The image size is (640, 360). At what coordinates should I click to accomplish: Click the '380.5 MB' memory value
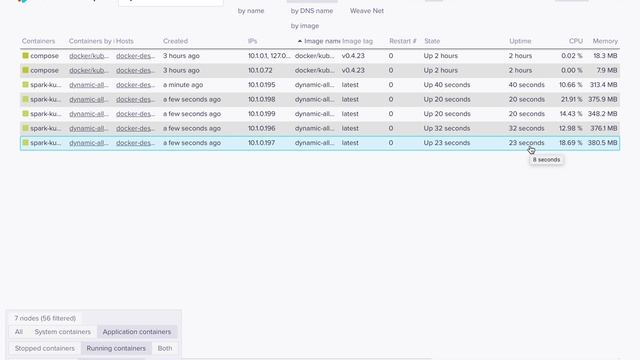(x=602, y=143)
